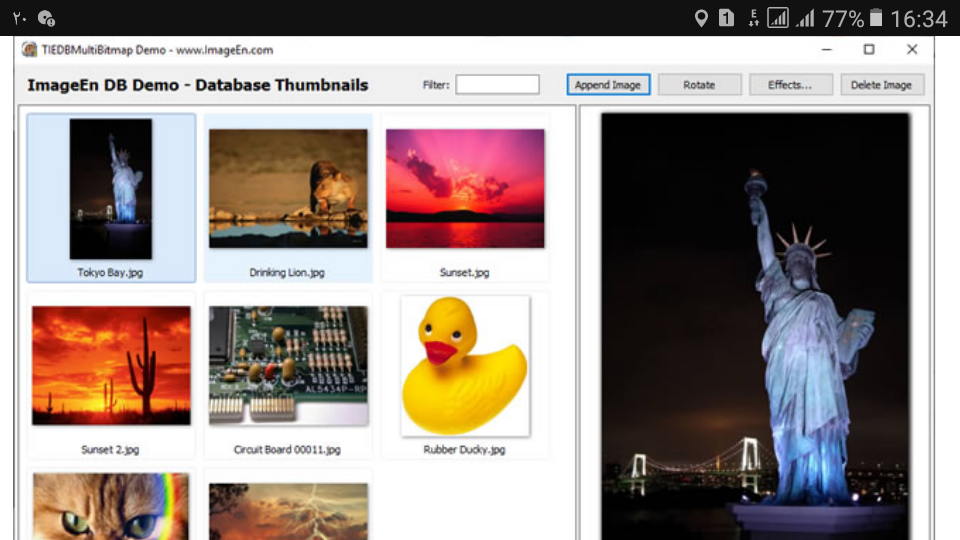960x540 pixels.
Task: Tap the boxed signal strength icon
Action: [x=778, y=18]
